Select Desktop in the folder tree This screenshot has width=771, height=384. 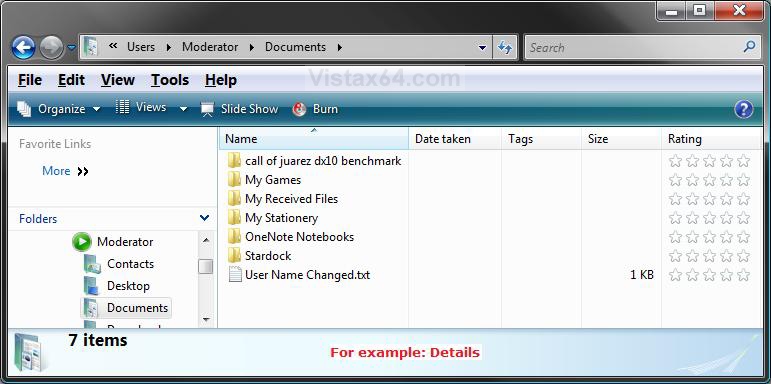tap(128, 286)
